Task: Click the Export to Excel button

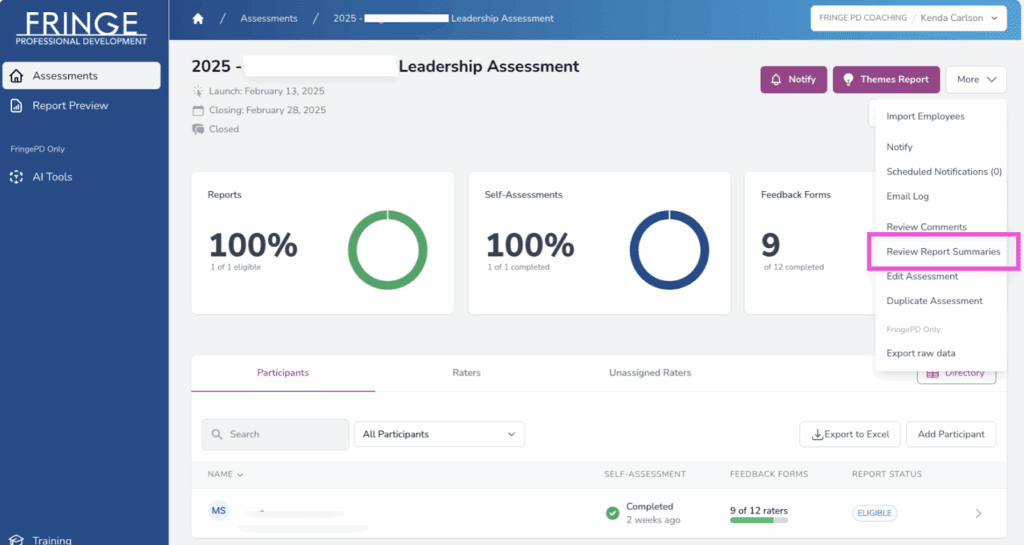Action: [x=850, y=434]
